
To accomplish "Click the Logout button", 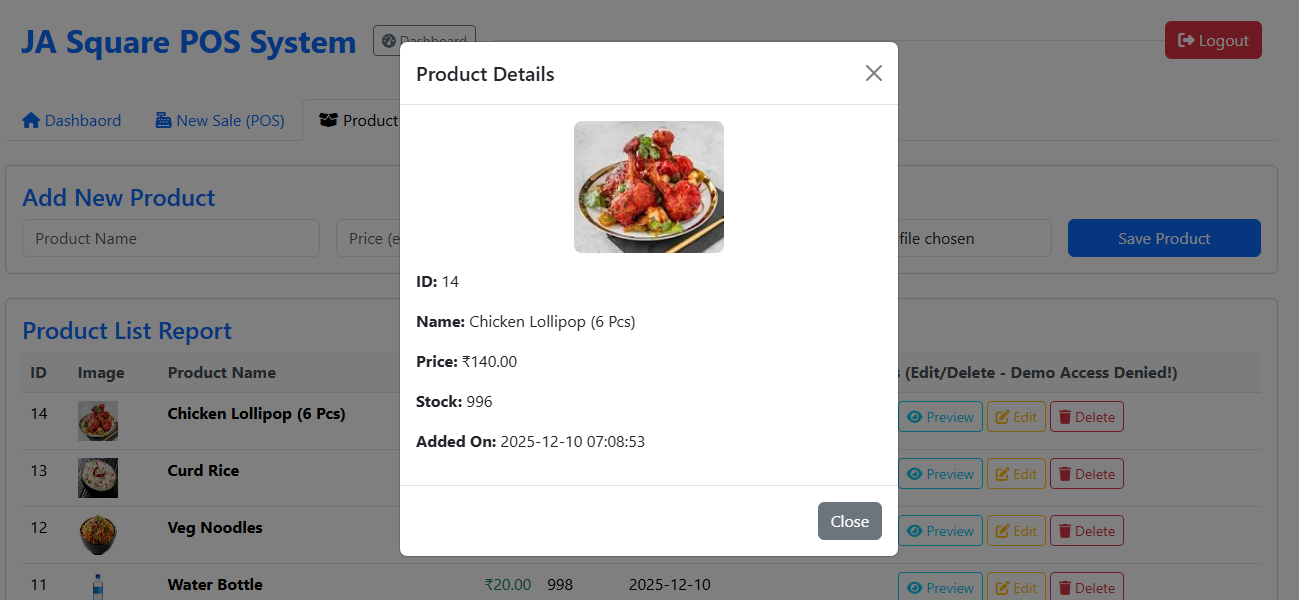I will [x=1213, y=40].
